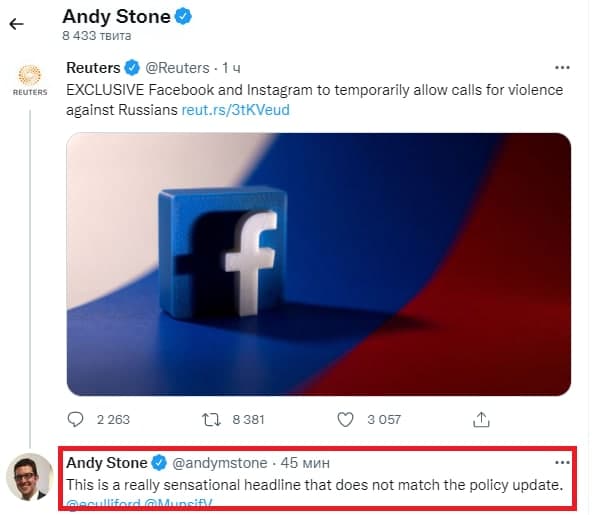This screenshot has width=610, height=515.
Task: Click the Andy Stone name in the reply
Action: tap(106, 463)
